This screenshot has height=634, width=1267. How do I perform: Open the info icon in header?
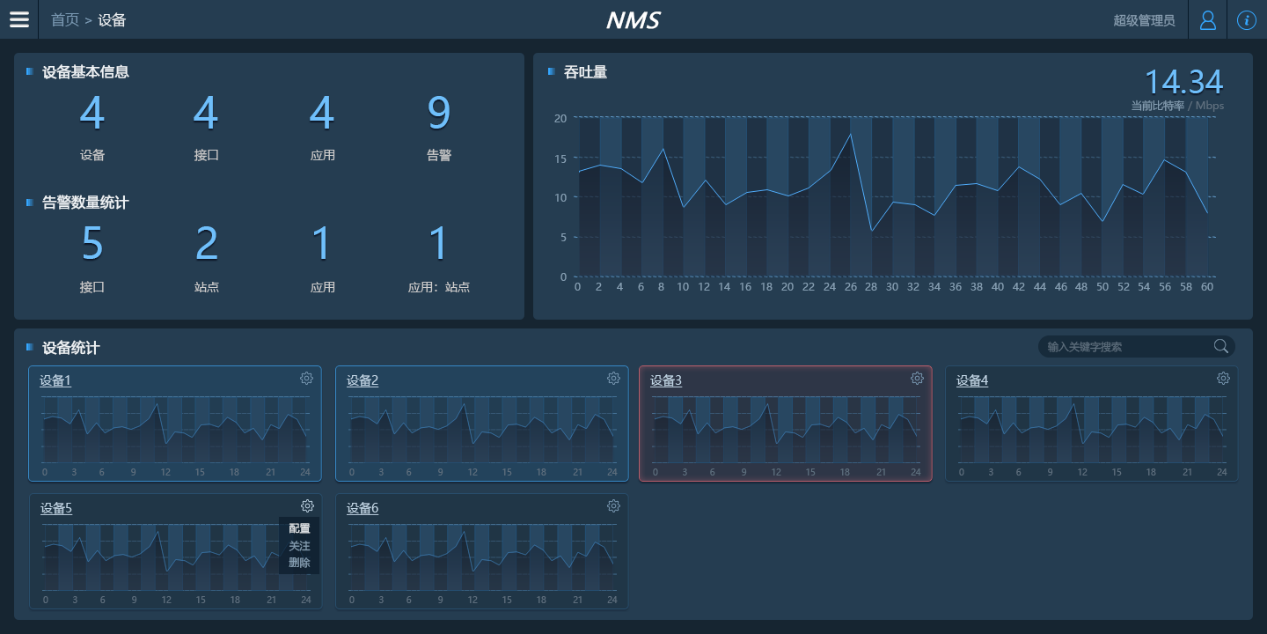[x=1246, y=20]
